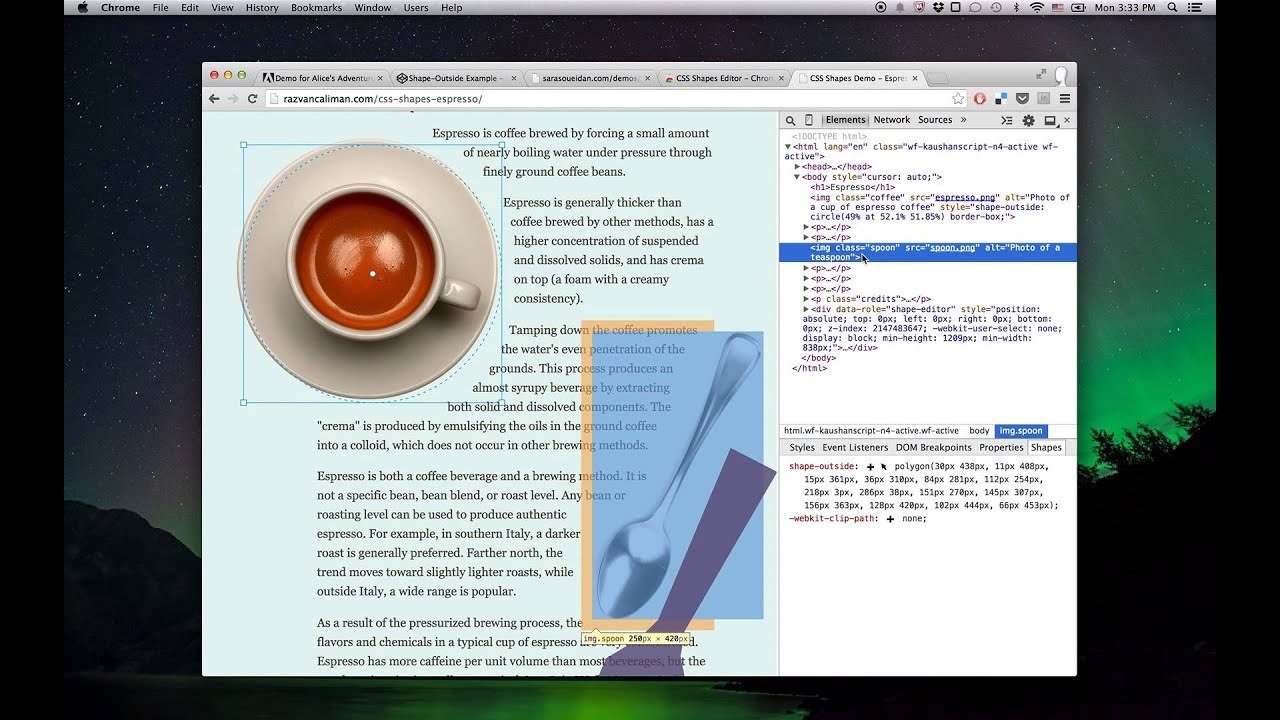
Task: Open the Network panel tab
Action: pos(892,120)
